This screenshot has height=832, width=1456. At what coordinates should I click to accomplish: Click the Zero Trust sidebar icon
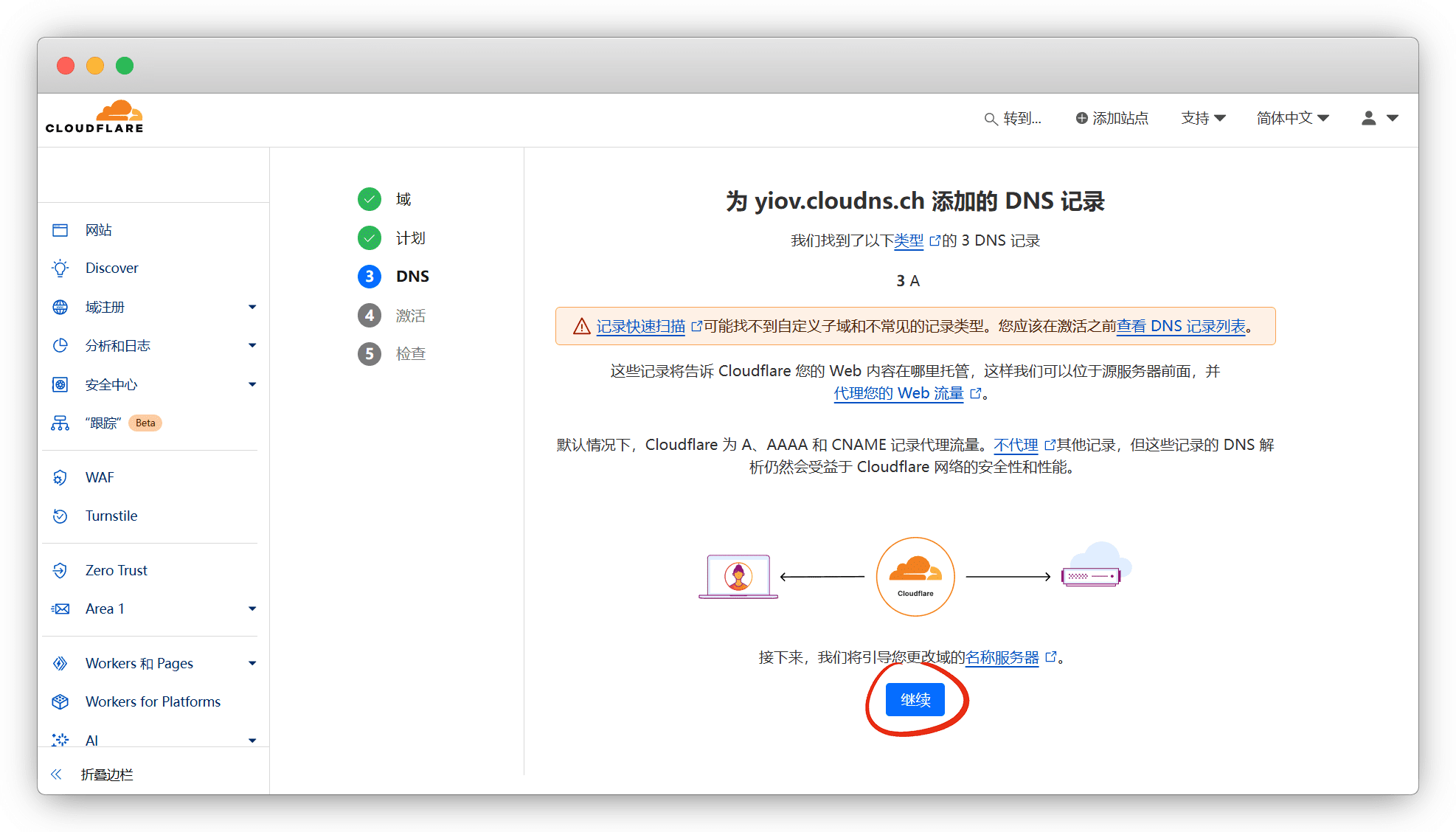(x=60, y=570)
